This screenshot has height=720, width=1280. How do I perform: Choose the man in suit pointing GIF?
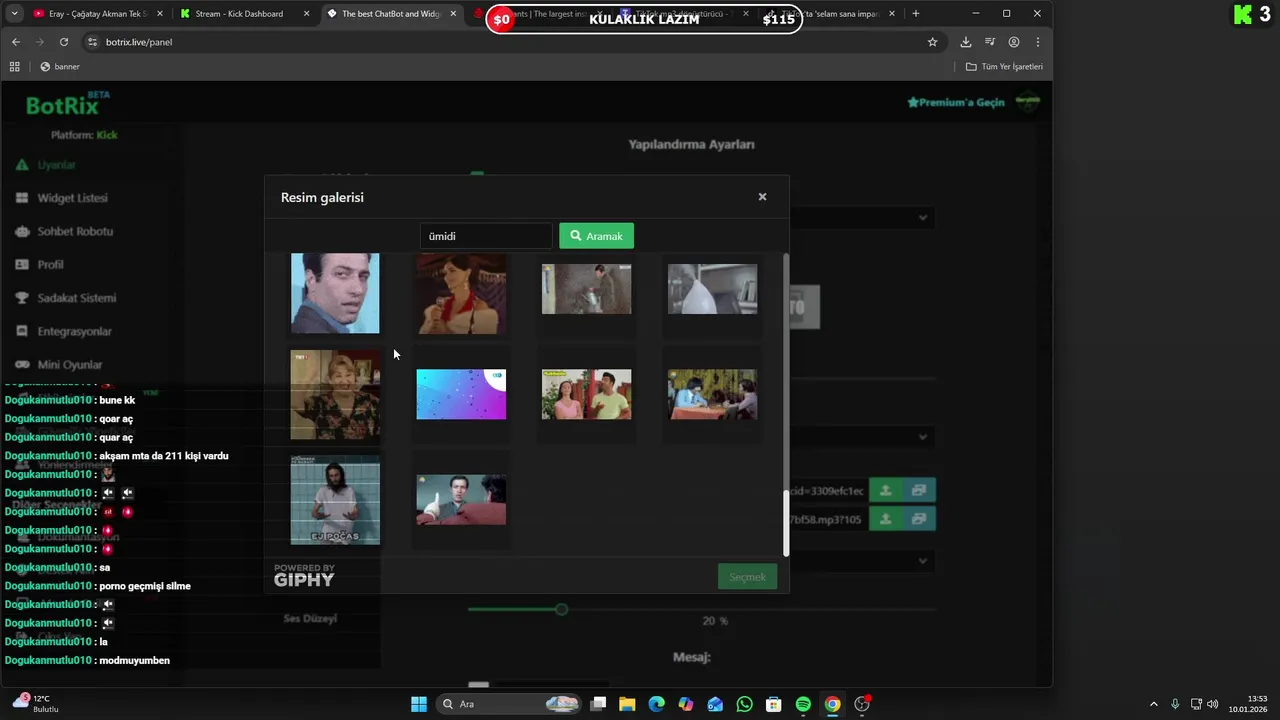pos(461,500)
